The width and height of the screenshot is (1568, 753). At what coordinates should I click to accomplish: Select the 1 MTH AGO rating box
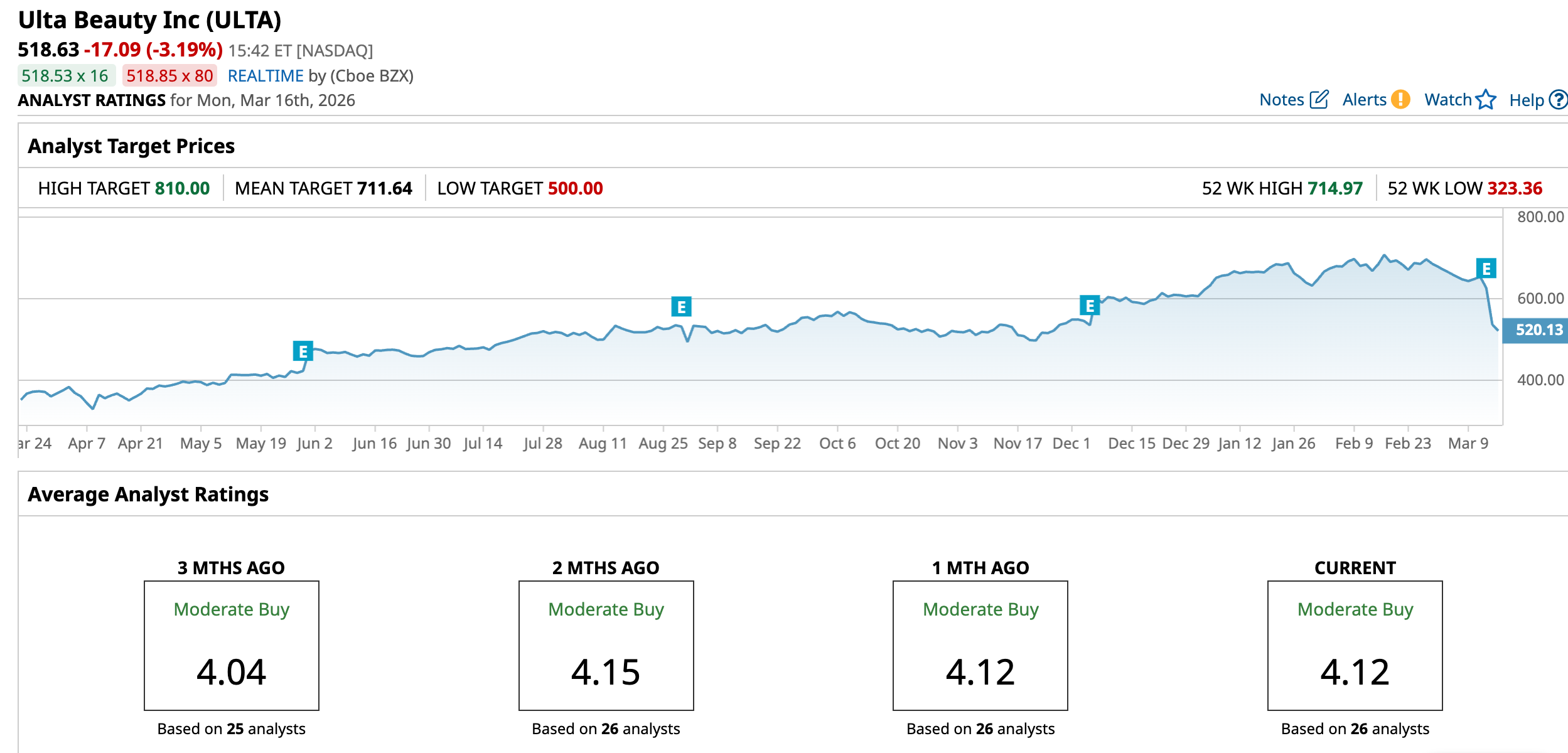(980, 645)
